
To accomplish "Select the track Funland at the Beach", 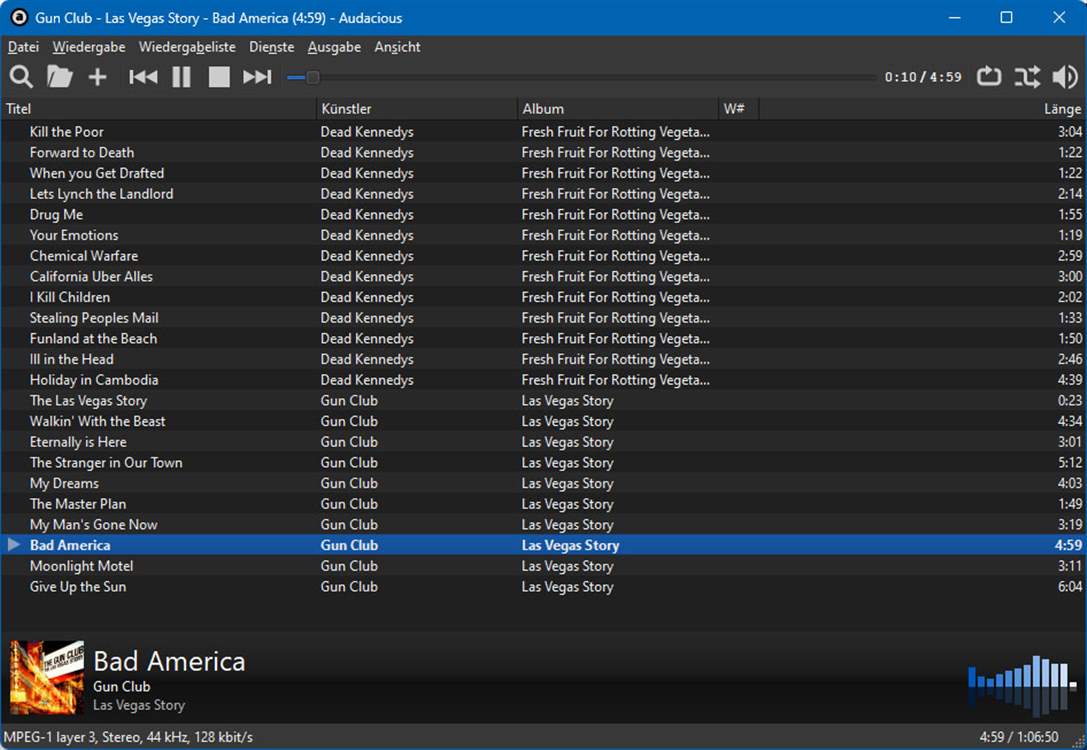I will (x=544, y=339).
